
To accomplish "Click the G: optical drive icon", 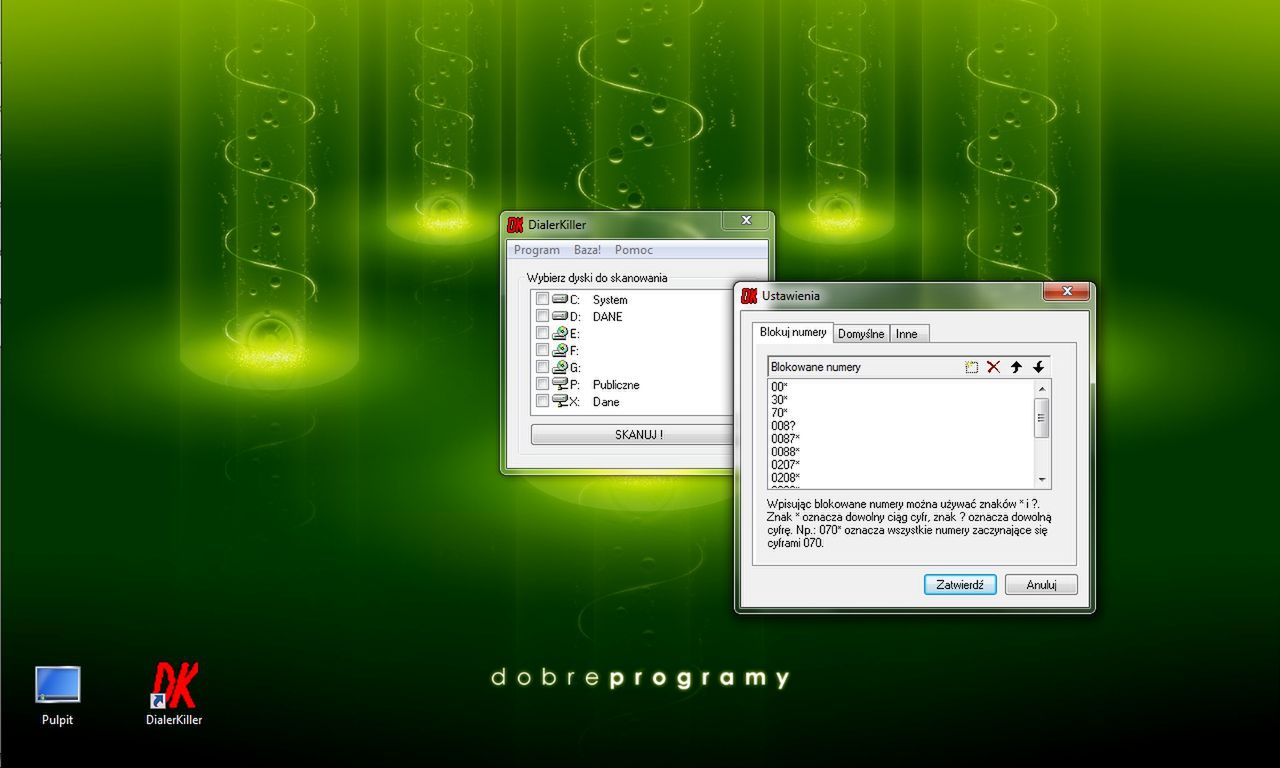I will point(560,367).
